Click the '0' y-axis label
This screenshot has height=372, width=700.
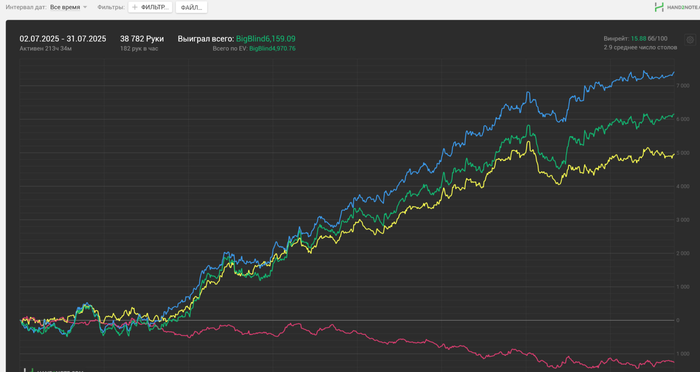coord(678,320)
